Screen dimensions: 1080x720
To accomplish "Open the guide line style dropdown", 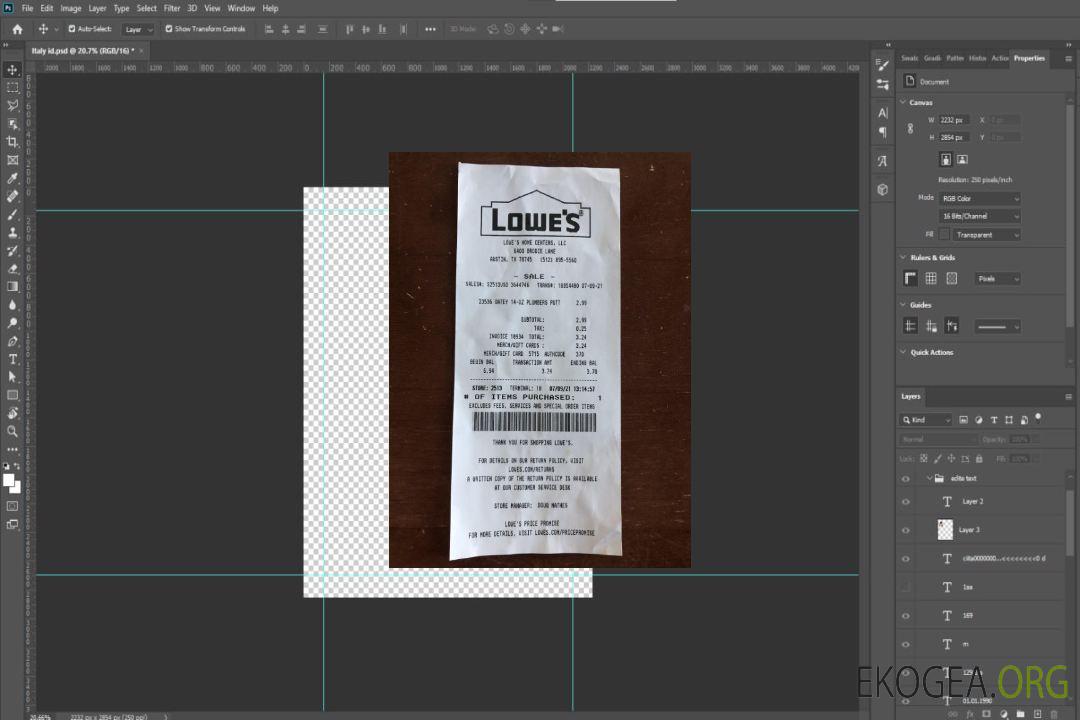I will [x=998, y=327].
